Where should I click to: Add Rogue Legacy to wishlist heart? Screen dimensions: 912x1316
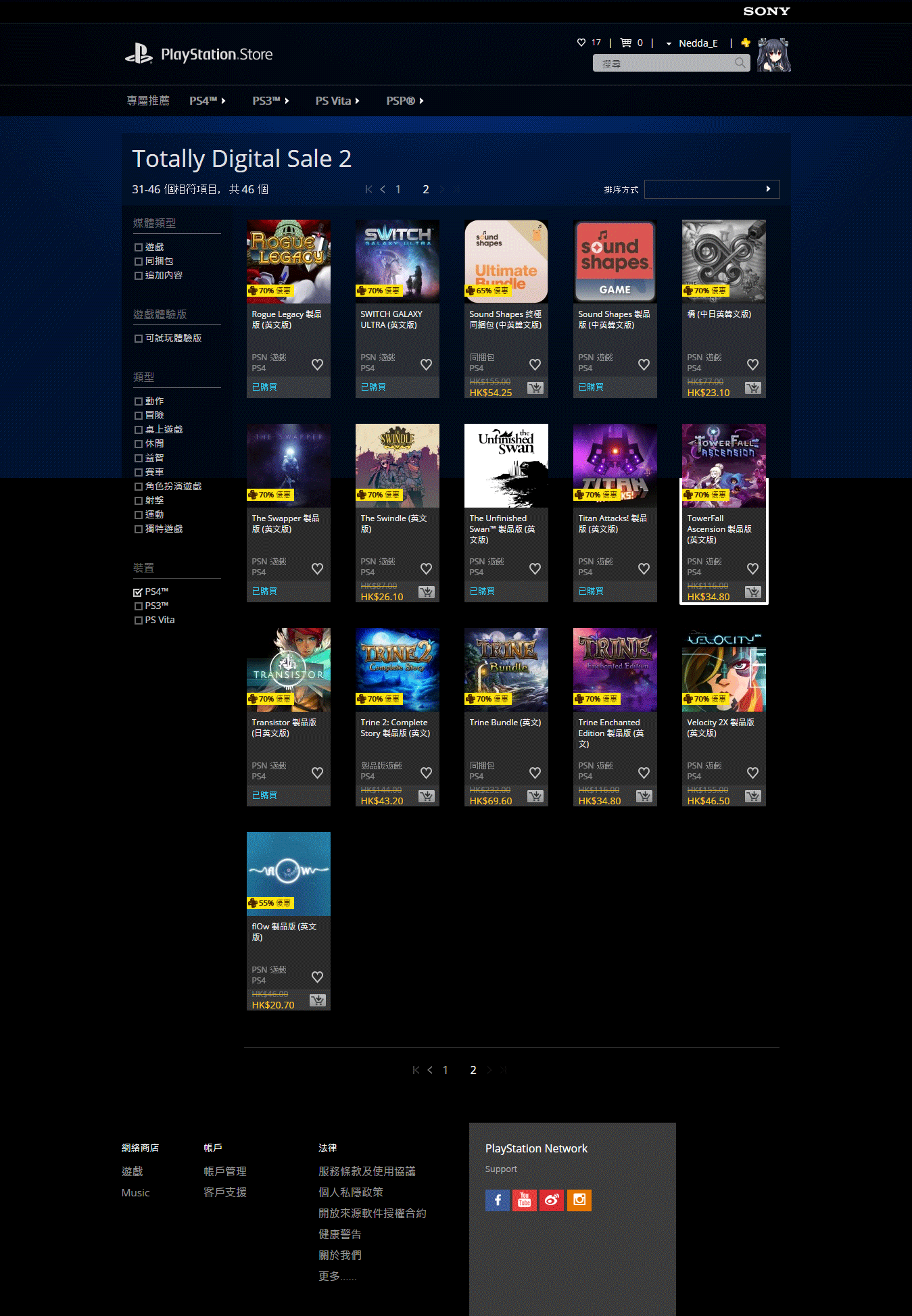(x=317, y=364)
